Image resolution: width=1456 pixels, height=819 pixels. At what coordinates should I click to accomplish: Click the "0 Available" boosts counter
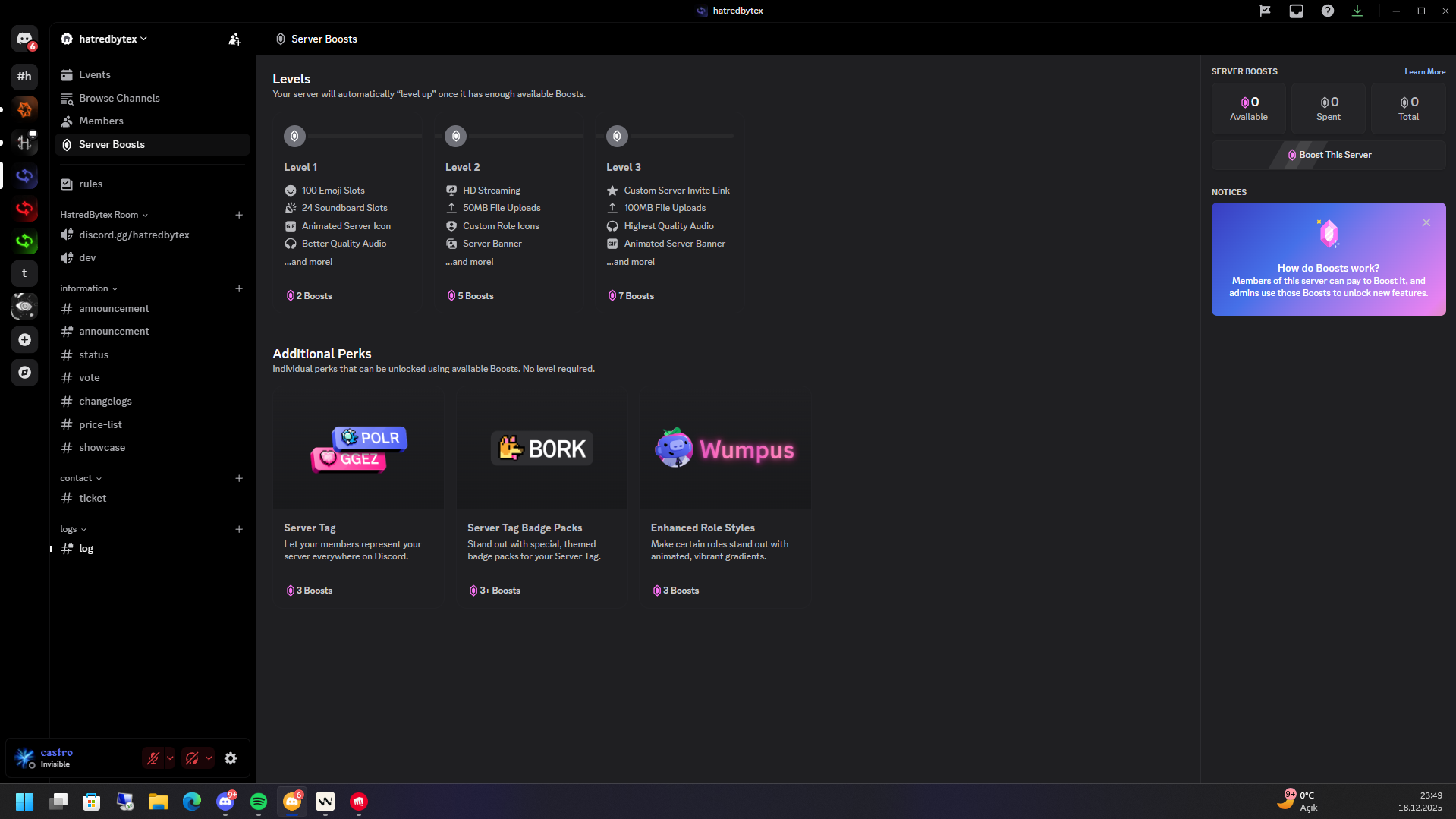(1249, 109)
